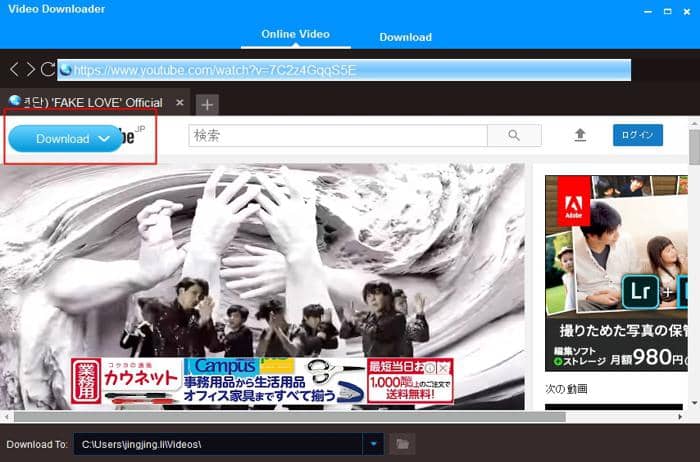Maximize the Video Downloader window
Screen dimensions: 700x462
[x=667, y=12]
